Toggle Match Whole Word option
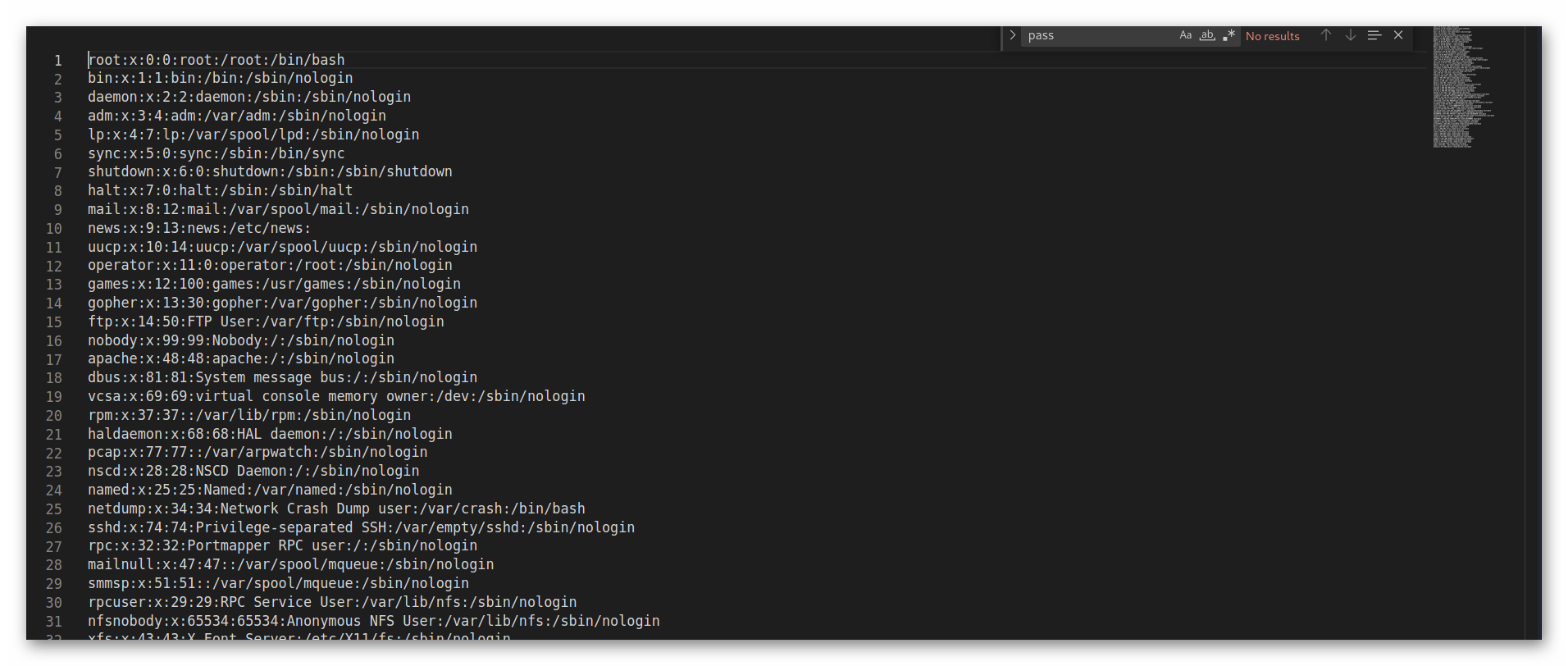1568x666 pixels. [x=1207, y=35]
